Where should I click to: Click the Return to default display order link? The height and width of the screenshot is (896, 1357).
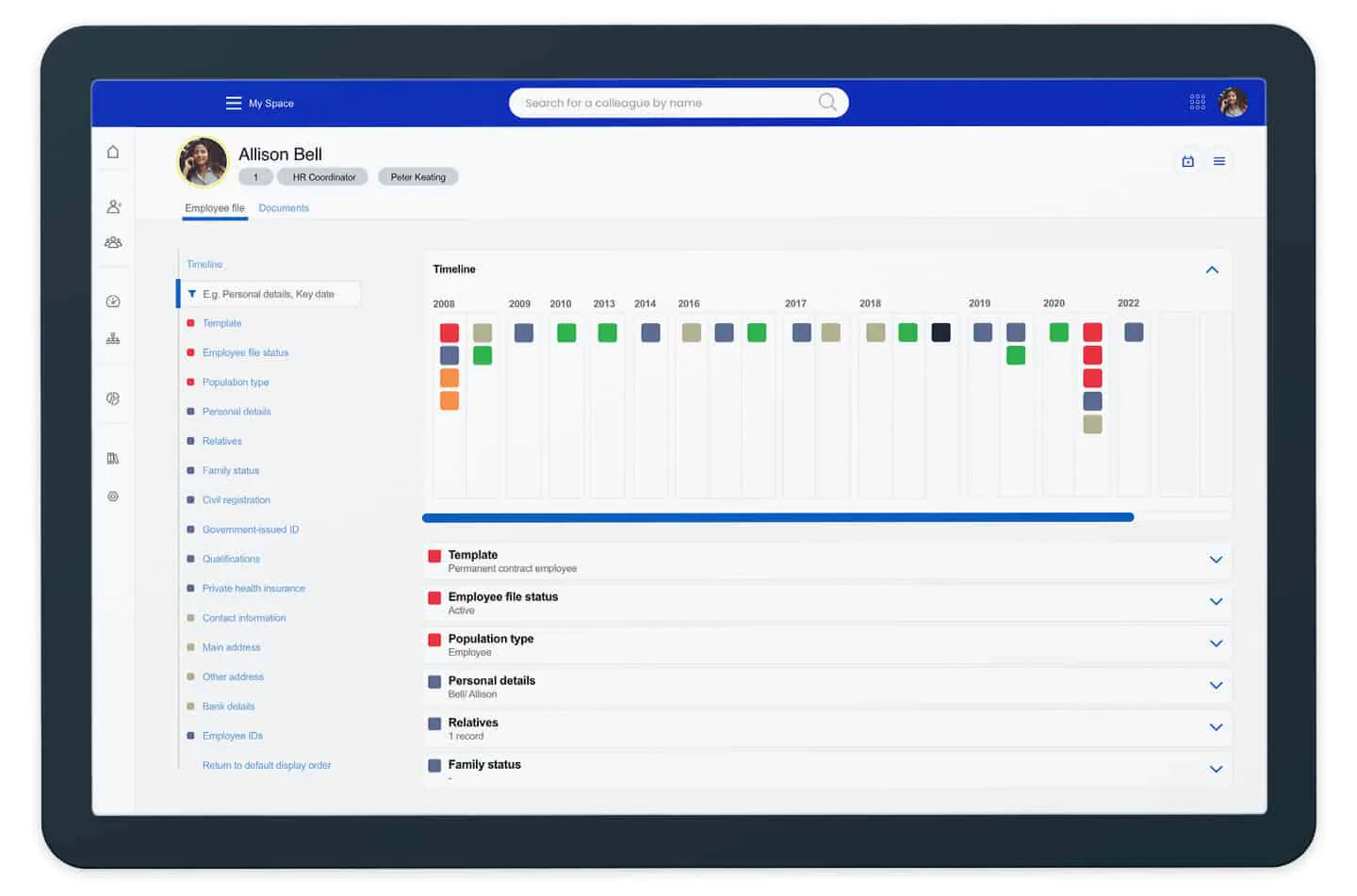267,765
